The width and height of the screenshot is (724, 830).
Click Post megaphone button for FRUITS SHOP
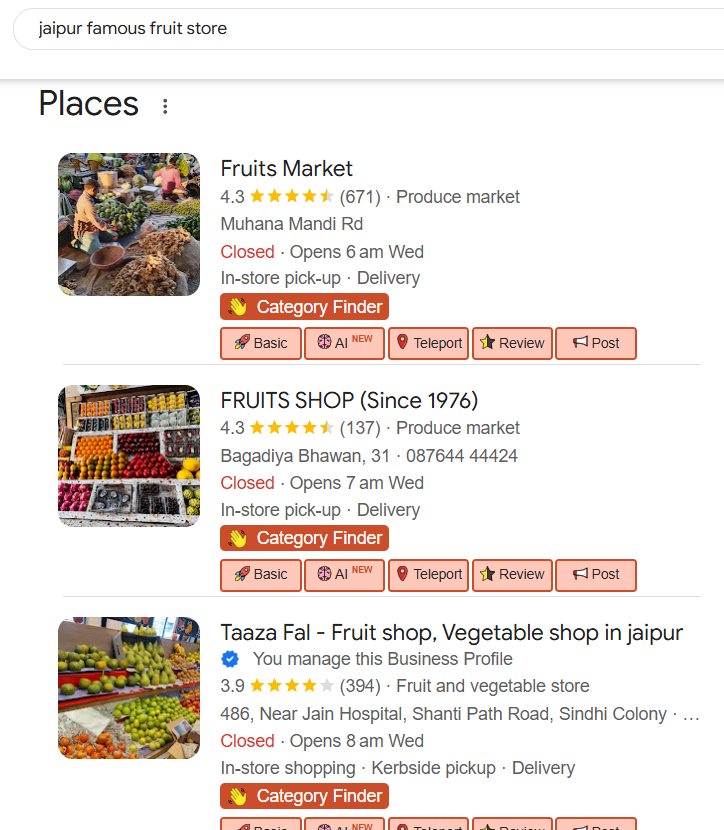pyautogui.click(x=596, y=574)
